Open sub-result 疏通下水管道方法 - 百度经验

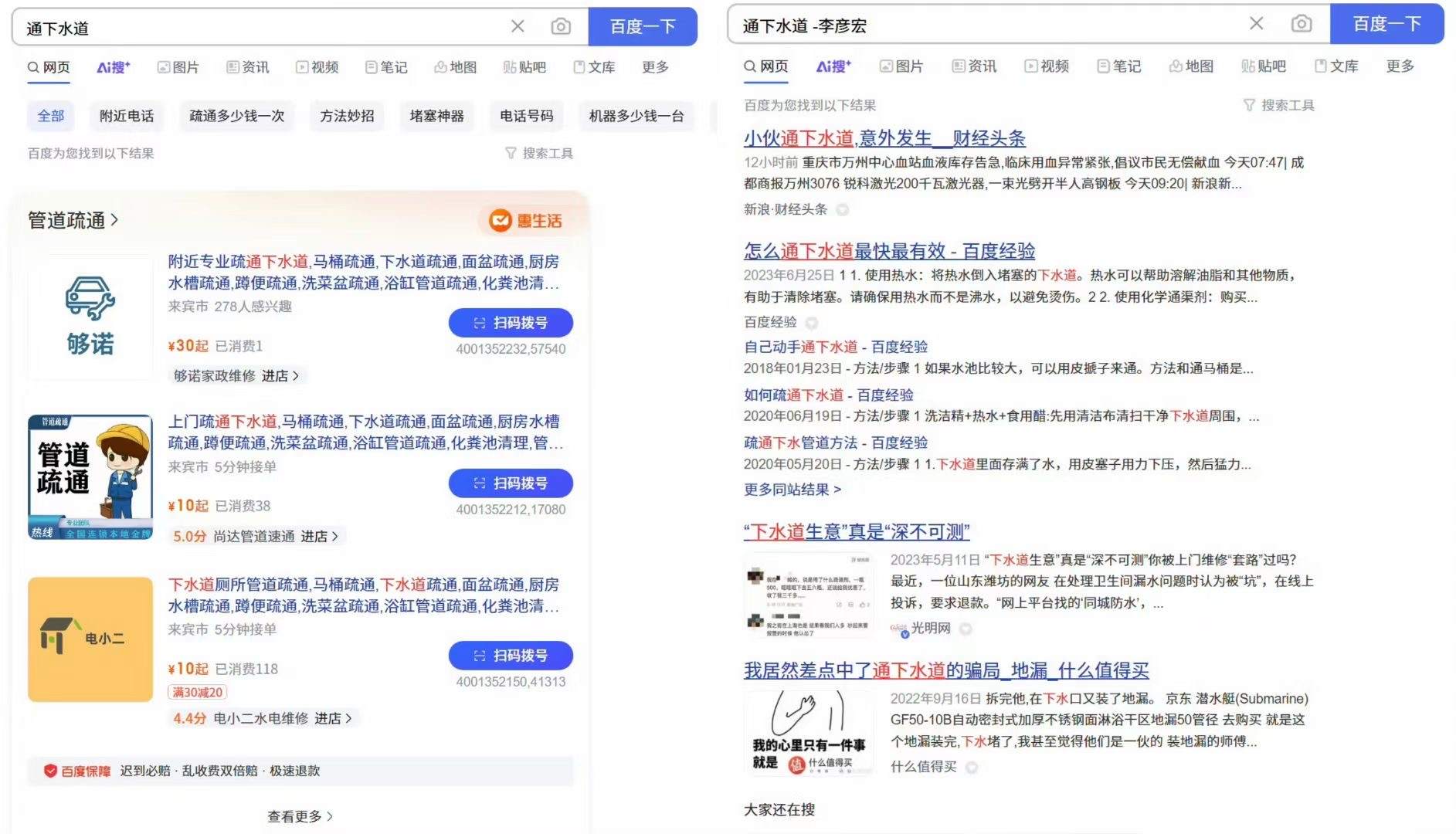point(836,442)
